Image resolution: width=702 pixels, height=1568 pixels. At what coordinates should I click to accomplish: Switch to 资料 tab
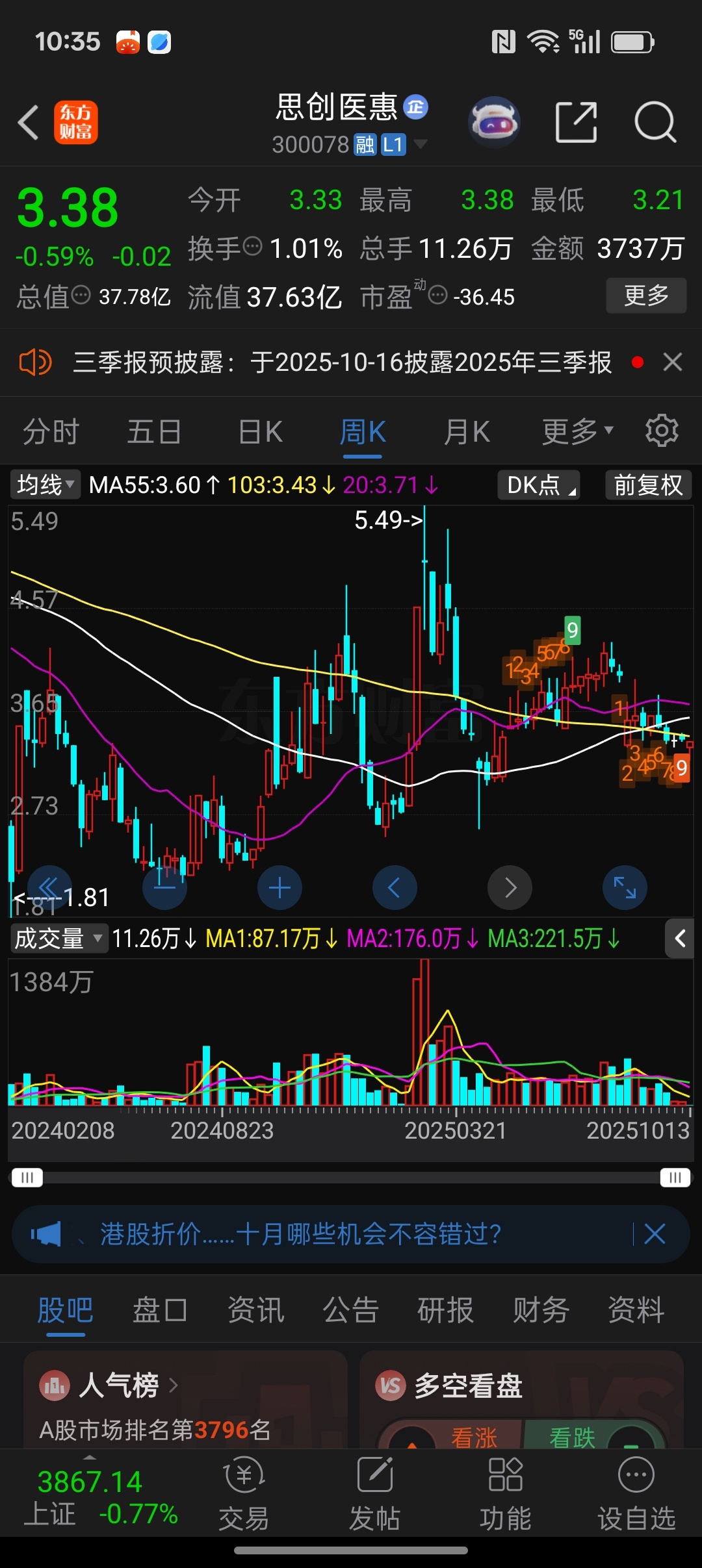click(636, 1310)
